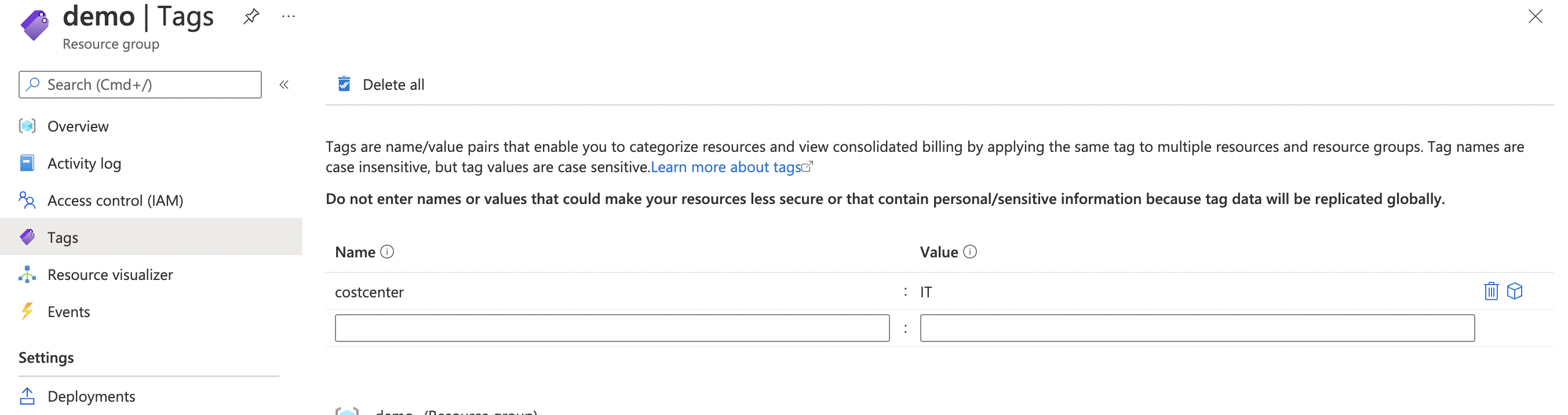The width and height of the screenshot is (1568, 415).
Task: Click the empty tag Name field
Action: tap(612, 329)
